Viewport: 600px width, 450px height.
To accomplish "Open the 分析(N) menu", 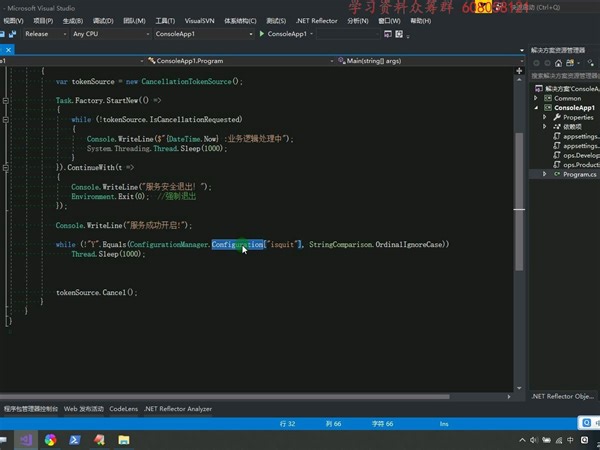I will pos(358,21).
